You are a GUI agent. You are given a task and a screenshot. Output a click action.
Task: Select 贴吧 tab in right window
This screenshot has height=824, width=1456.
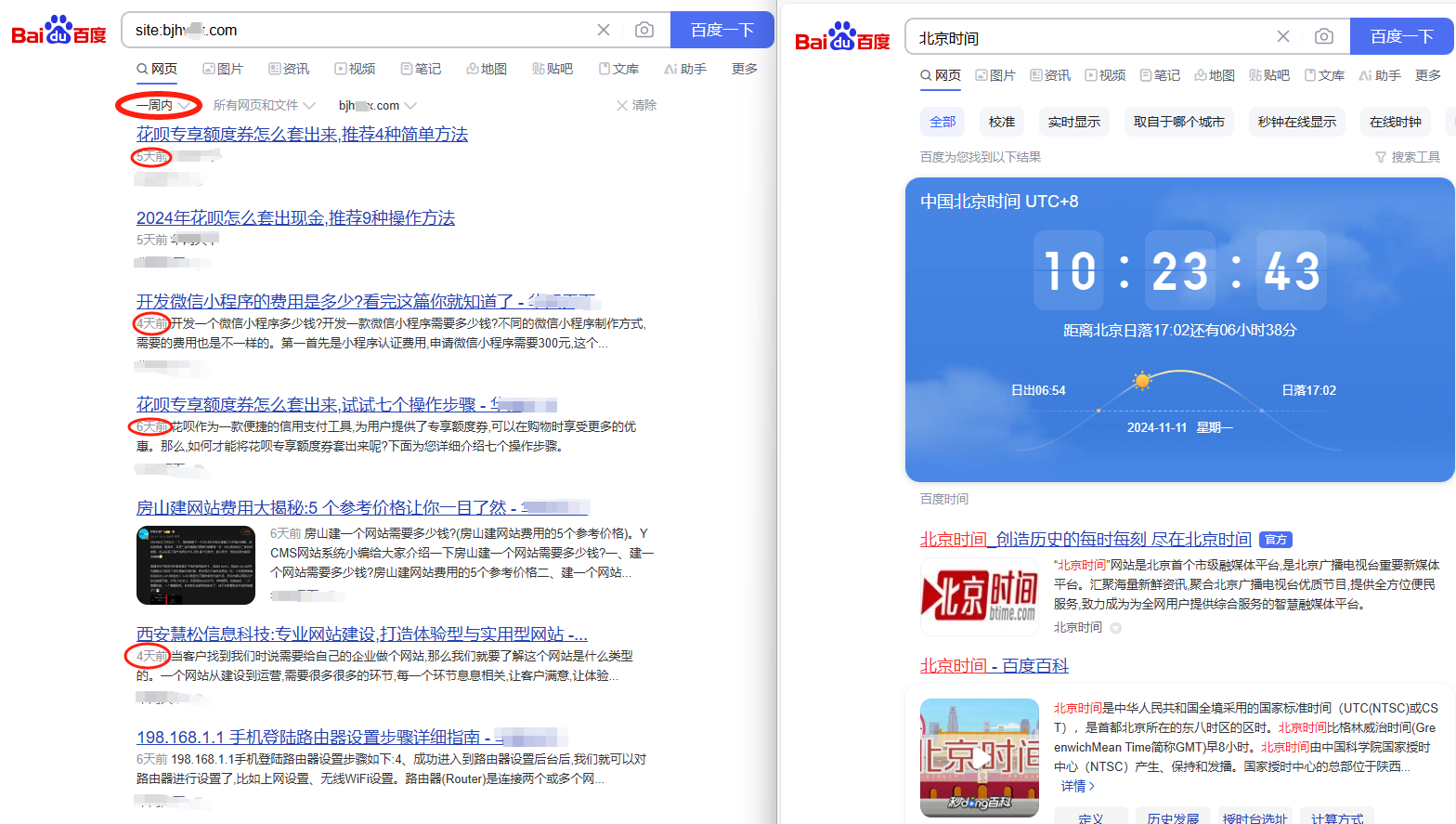coord(1269,75)
